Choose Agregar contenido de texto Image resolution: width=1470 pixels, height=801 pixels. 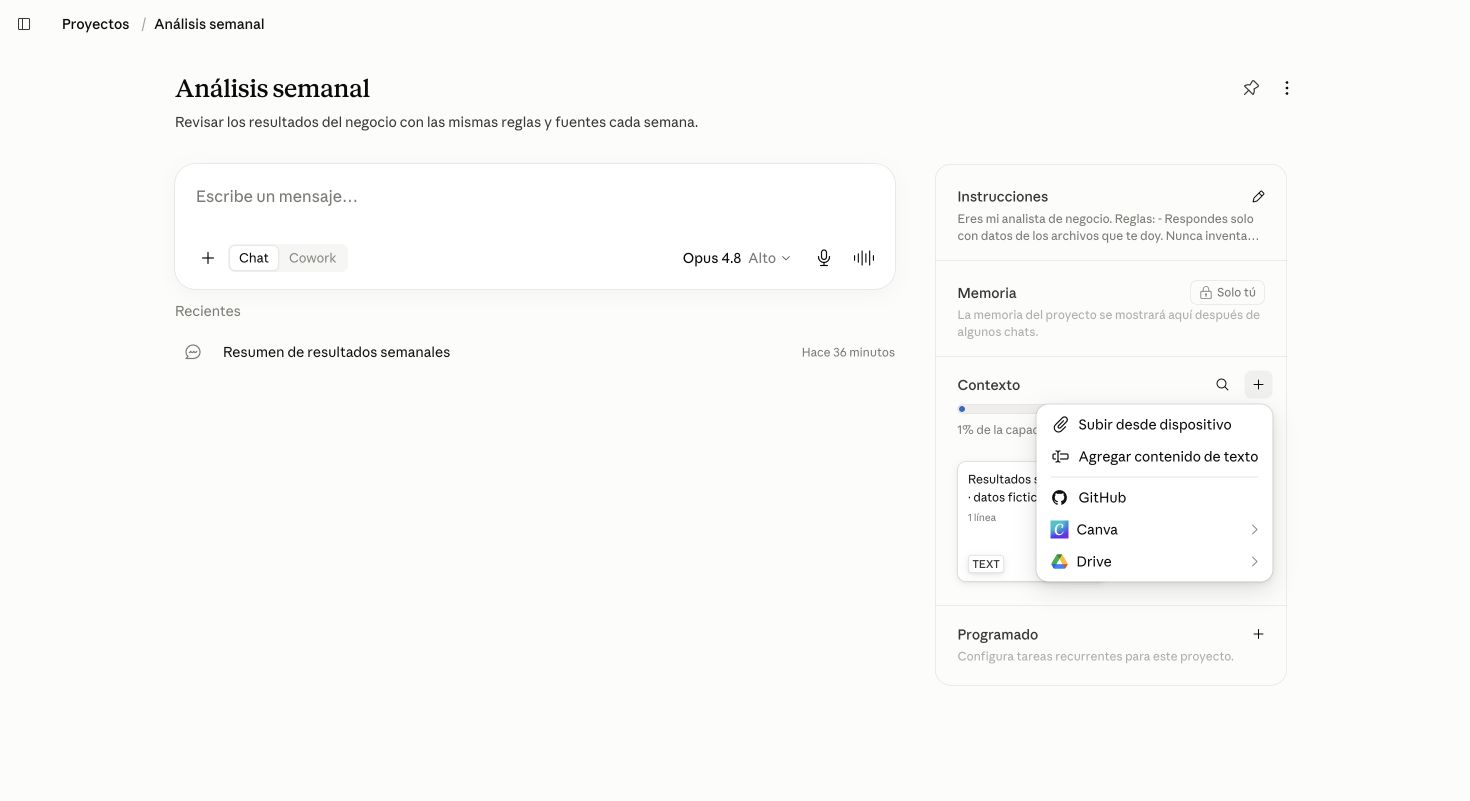[1154, 457]
